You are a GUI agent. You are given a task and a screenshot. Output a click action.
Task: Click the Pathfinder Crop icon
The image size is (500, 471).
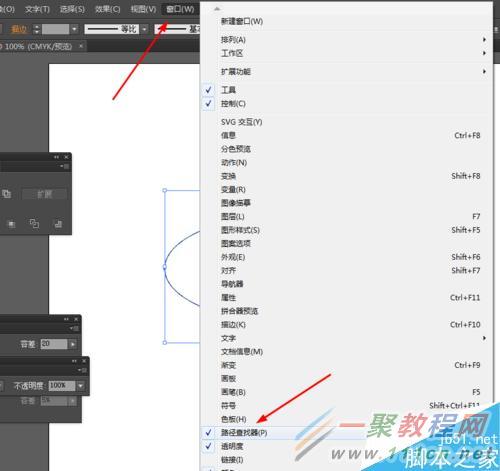[x=12, y=224]
